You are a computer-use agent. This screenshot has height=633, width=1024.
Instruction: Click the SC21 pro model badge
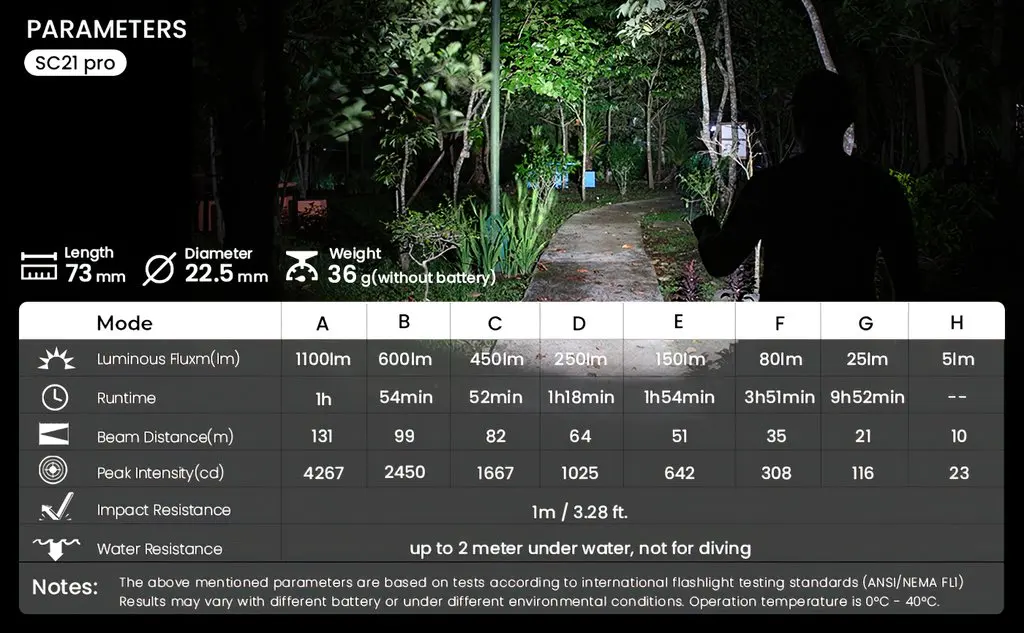tap(75, 63)
